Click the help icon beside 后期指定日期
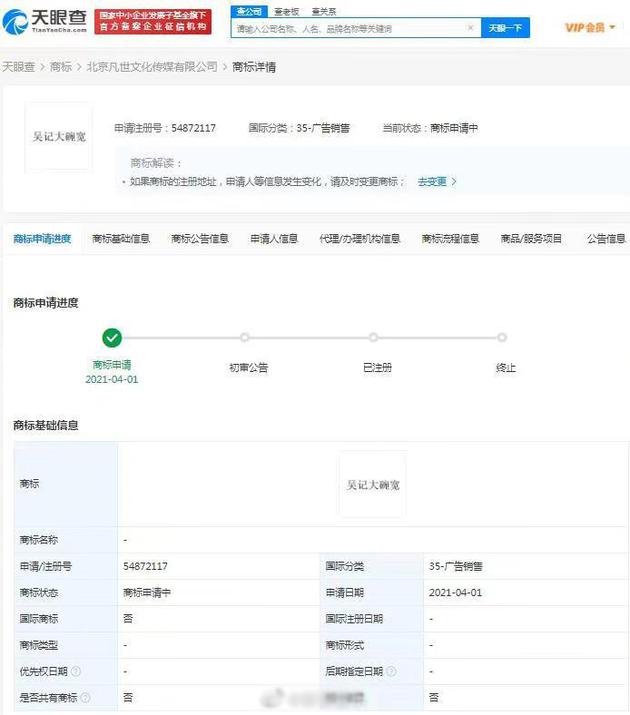The height and width of the screenshot is (715, 630). [x=391, y=671]
